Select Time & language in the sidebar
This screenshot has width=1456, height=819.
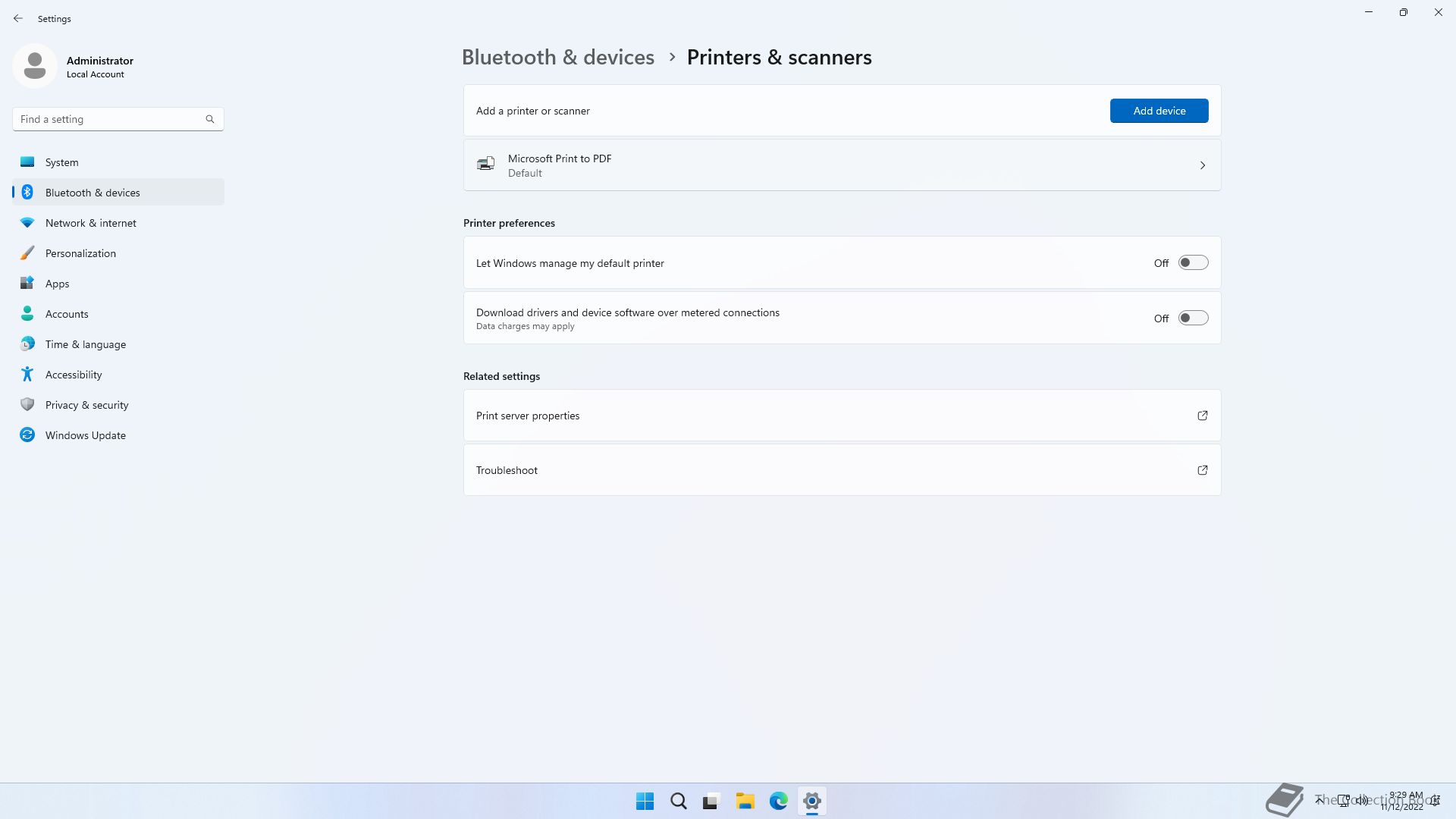(x=86, y=344)
